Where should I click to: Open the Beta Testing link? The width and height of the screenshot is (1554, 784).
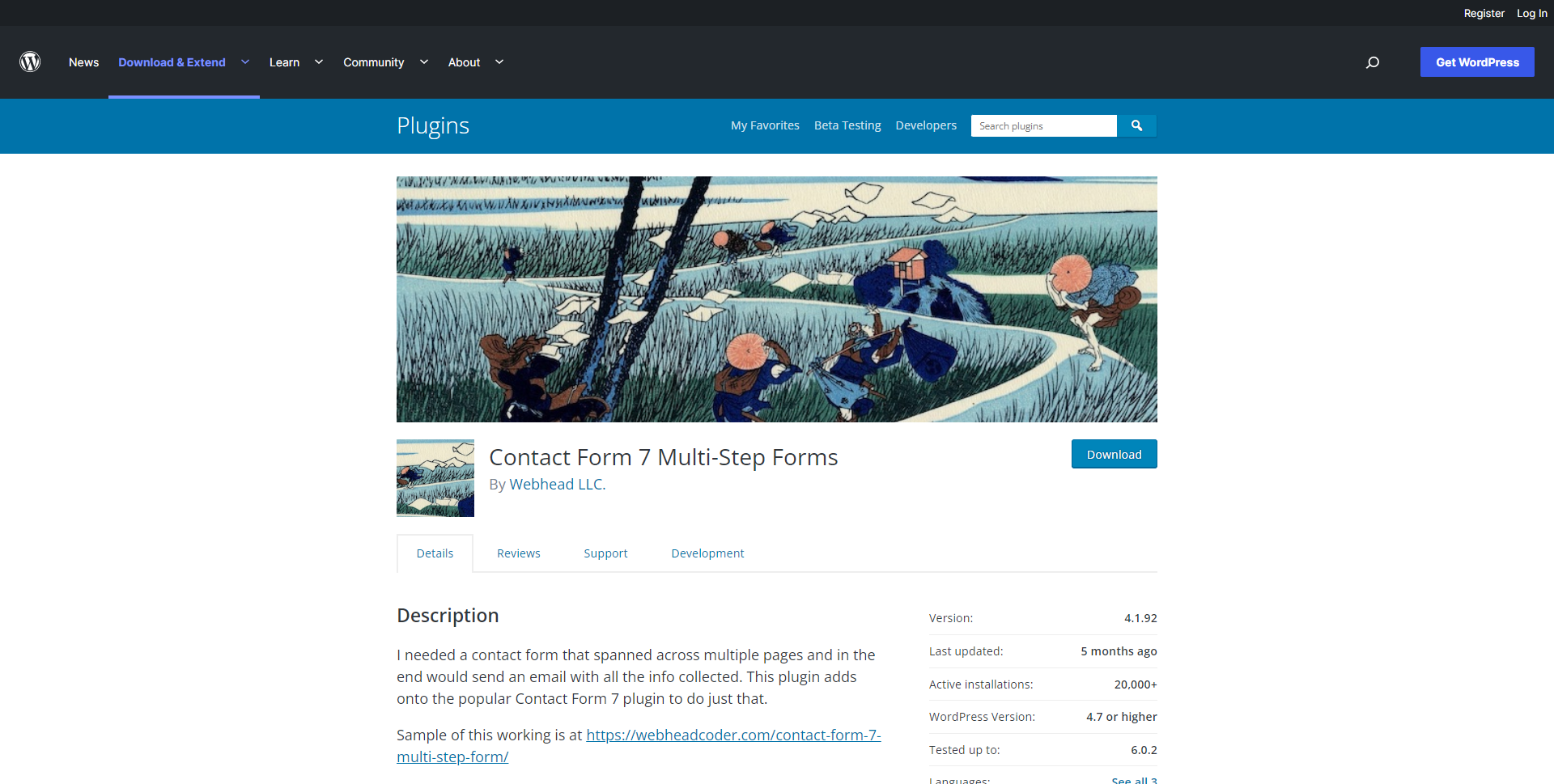(847, 125)
